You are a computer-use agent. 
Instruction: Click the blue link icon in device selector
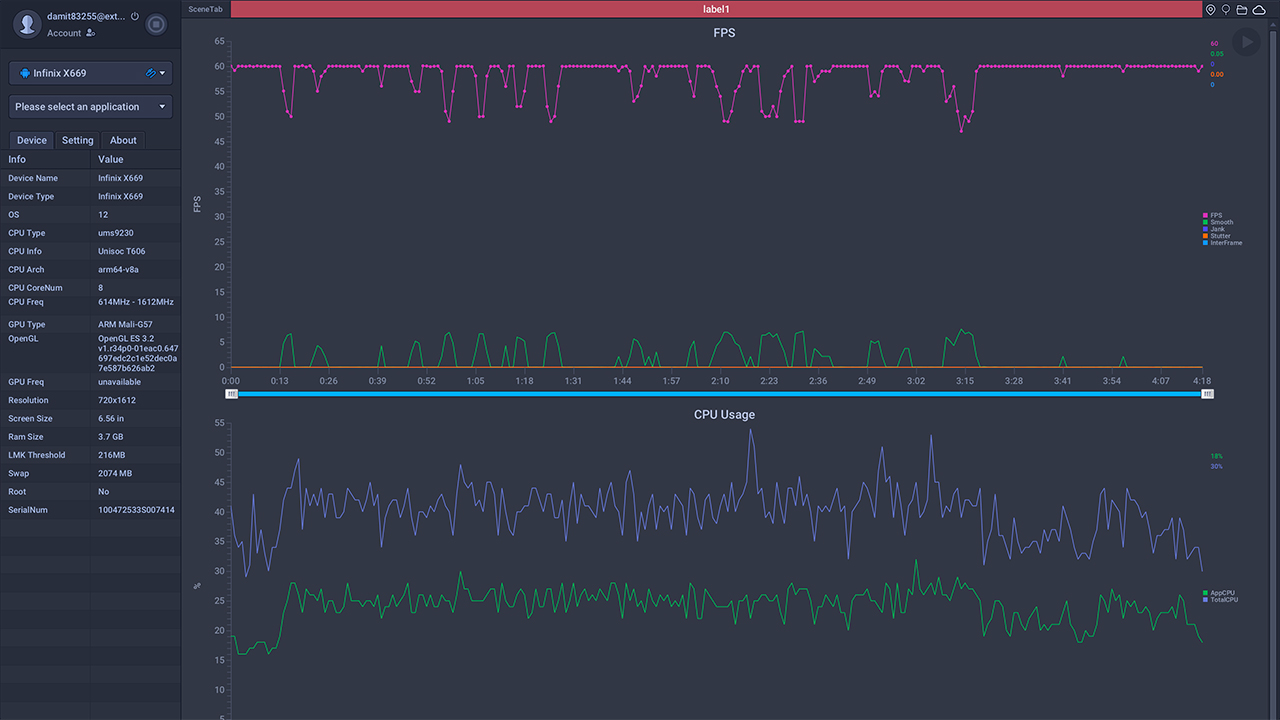(x=150, y=73)
